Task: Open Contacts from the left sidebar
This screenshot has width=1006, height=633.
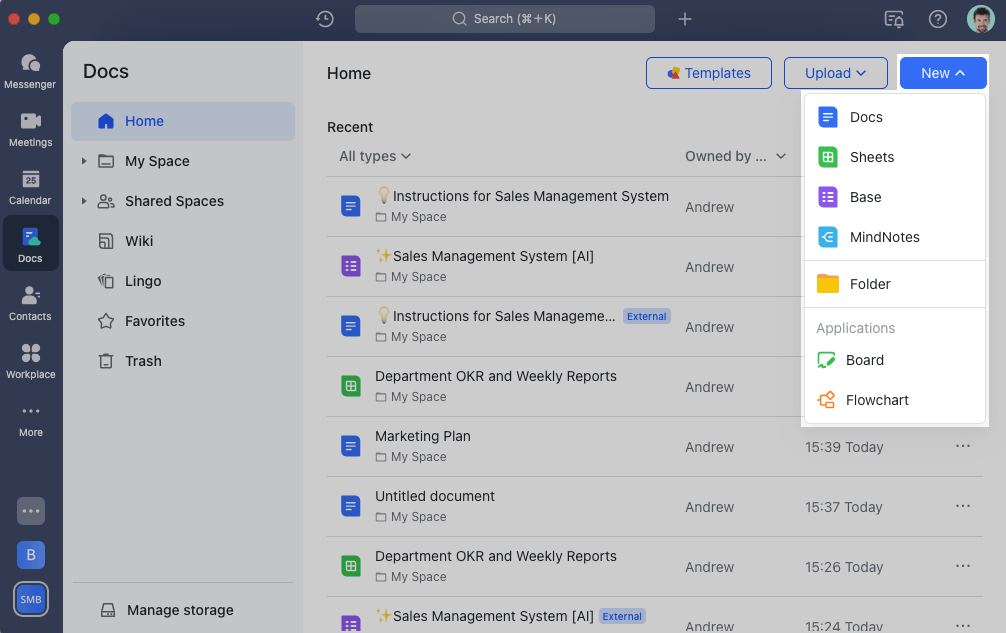Action: pyautogui.click(x=30, y=302)
